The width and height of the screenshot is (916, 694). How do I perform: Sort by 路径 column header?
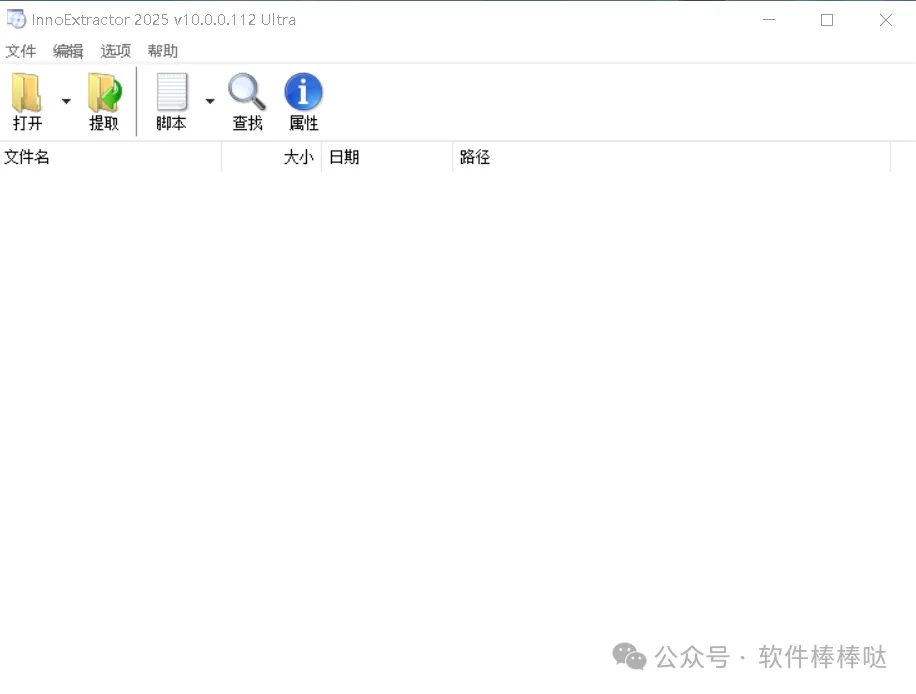pos(672,157)
